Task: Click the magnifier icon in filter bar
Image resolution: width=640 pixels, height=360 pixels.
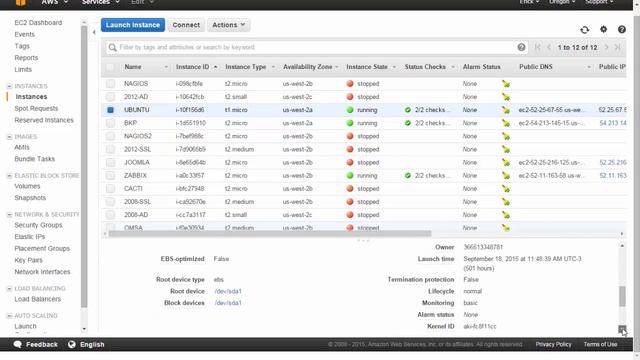Action: (x=112, y=48)
